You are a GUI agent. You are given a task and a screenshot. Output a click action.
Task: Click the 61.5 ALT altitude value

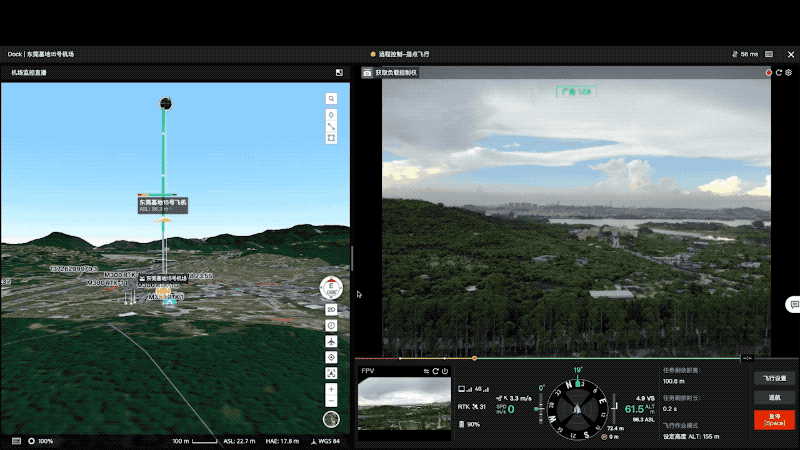pyautogui.click(x=640, y=409)
